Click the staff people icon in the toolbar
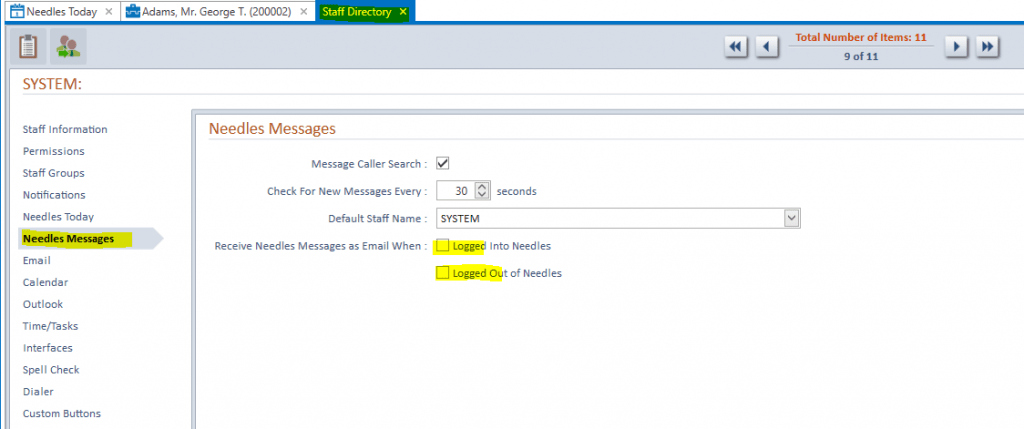 pos(68,46)
